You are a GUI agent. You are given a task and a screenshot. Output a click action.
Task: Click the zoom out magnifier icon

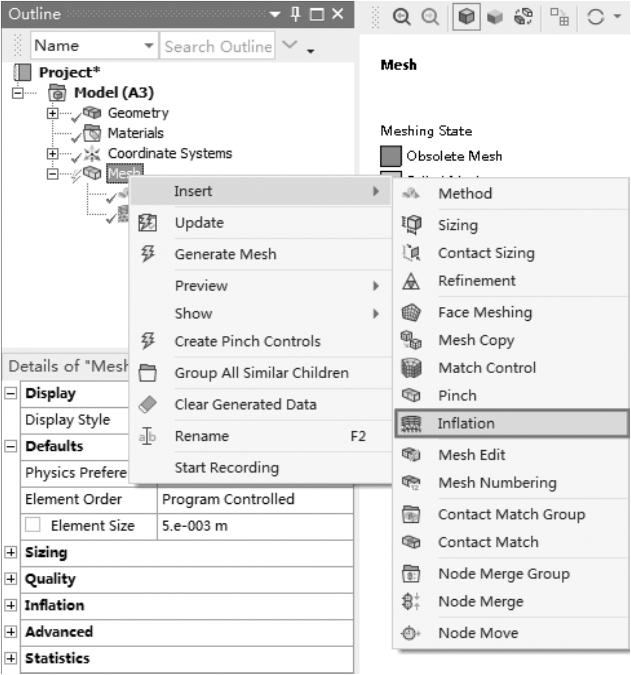tap(427, 16)
